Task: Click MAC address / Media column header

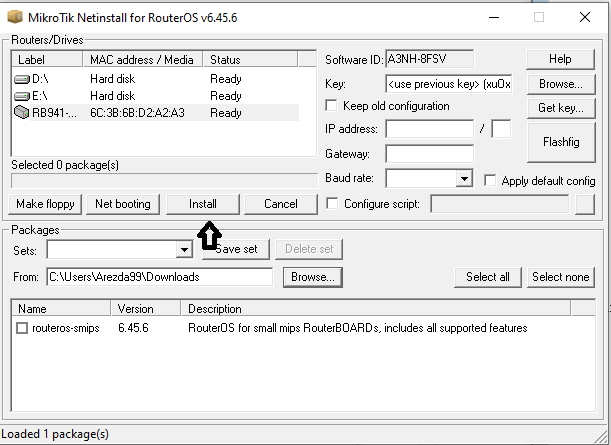Action: click(x=143, y=60)
